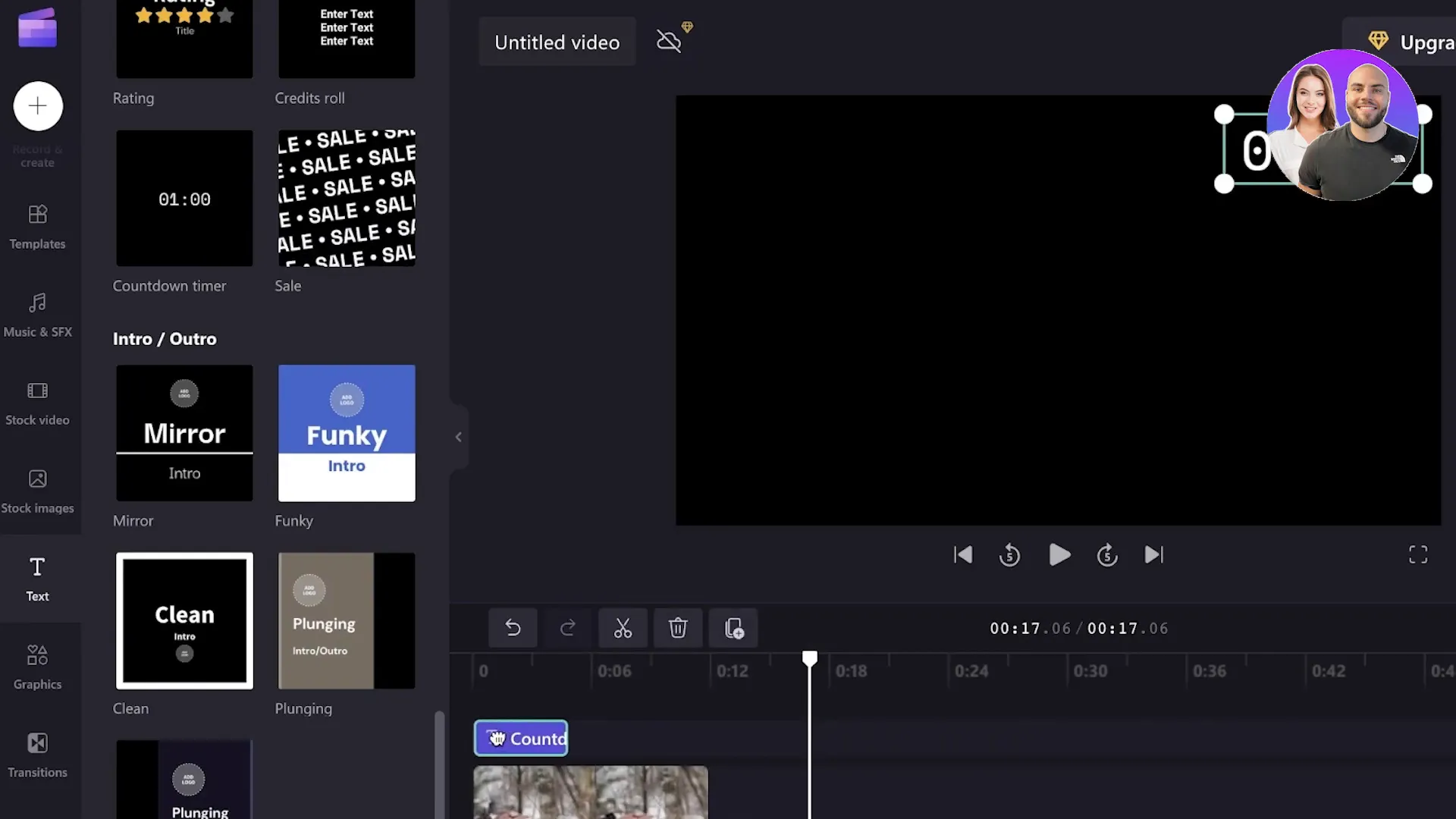Split clip with the scissors tool

pos(623,628)
